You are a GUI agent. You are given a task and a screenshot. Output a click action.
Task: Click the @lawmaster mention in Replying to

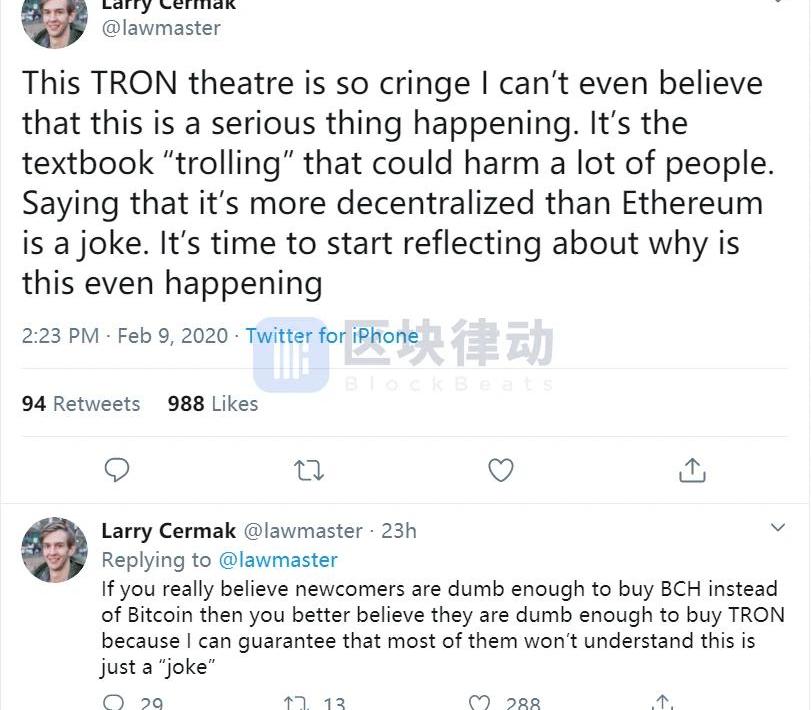tap(278, 560)
